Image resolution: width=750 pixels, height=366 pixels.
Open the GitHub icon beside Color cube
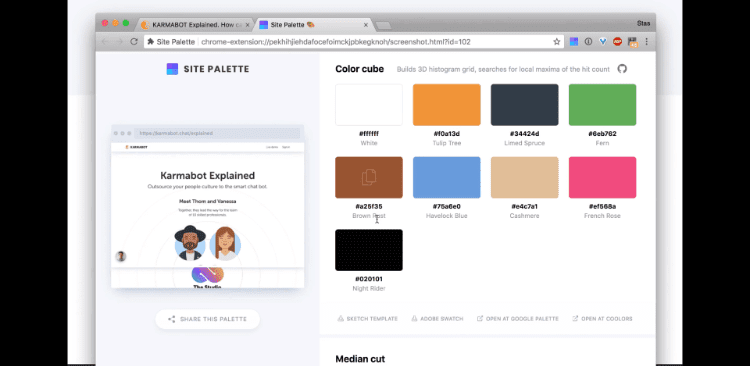622,68
